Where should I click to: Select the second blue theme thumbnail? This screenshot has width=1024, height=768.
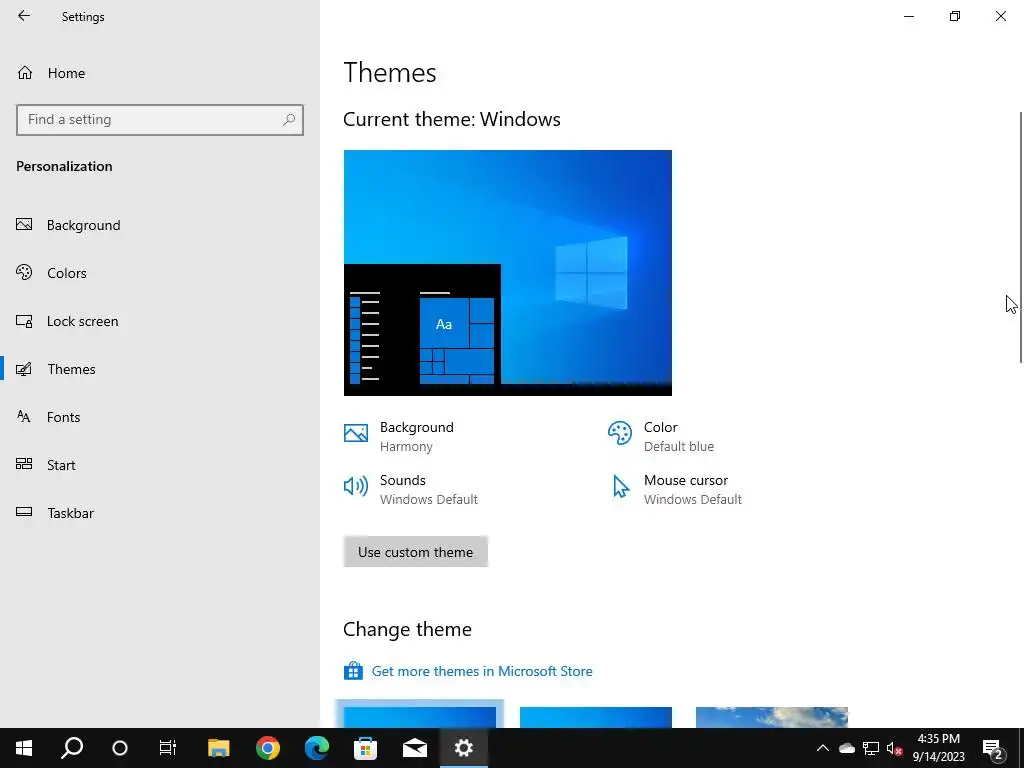click(x=596, y=717)
